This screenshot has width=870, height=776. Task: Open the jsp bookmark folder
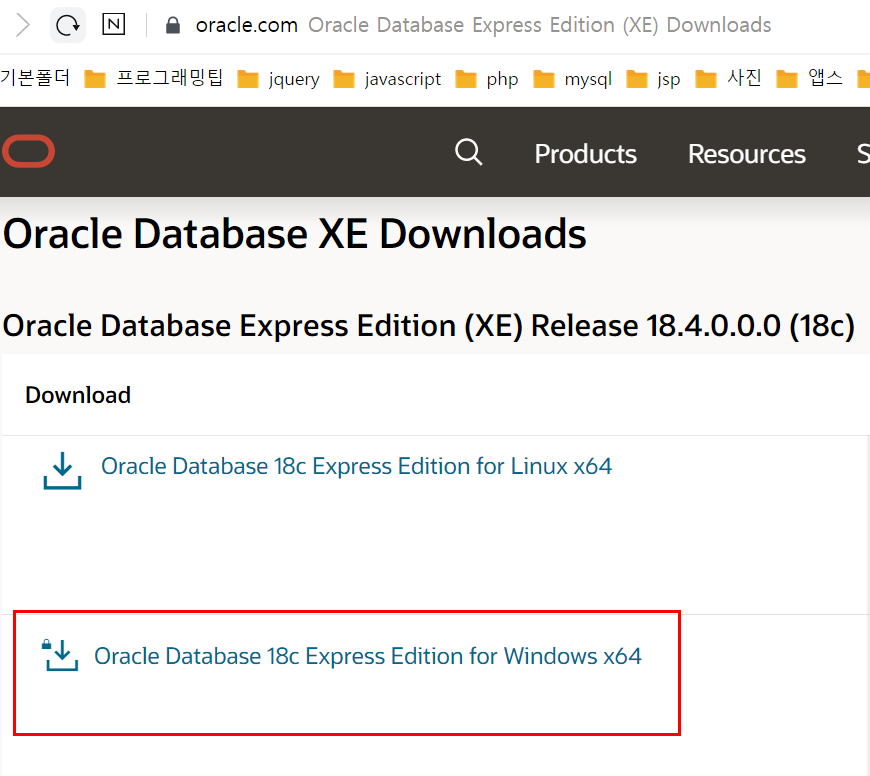tap(653, 79)
